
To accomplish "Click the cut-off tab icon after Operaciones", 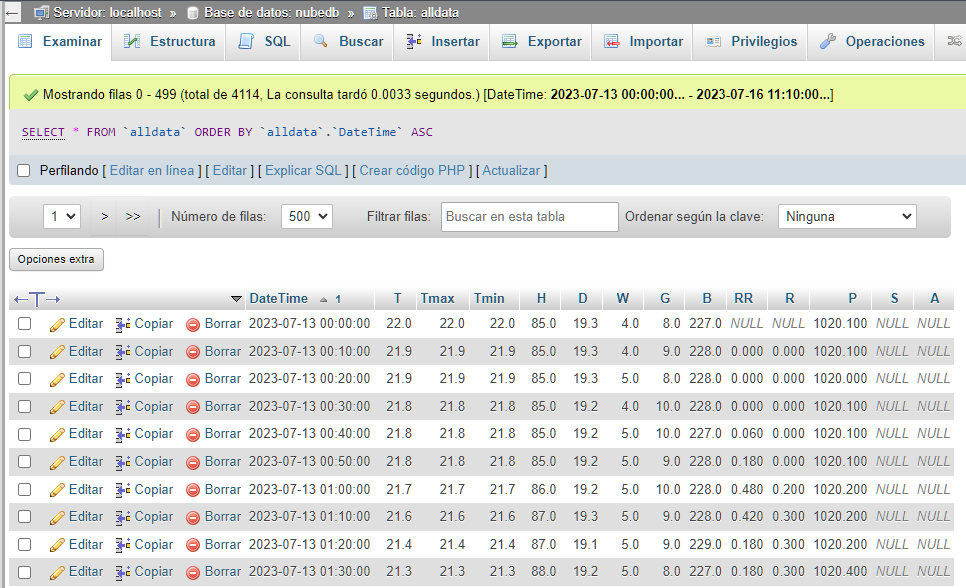I will pos(954,41).
